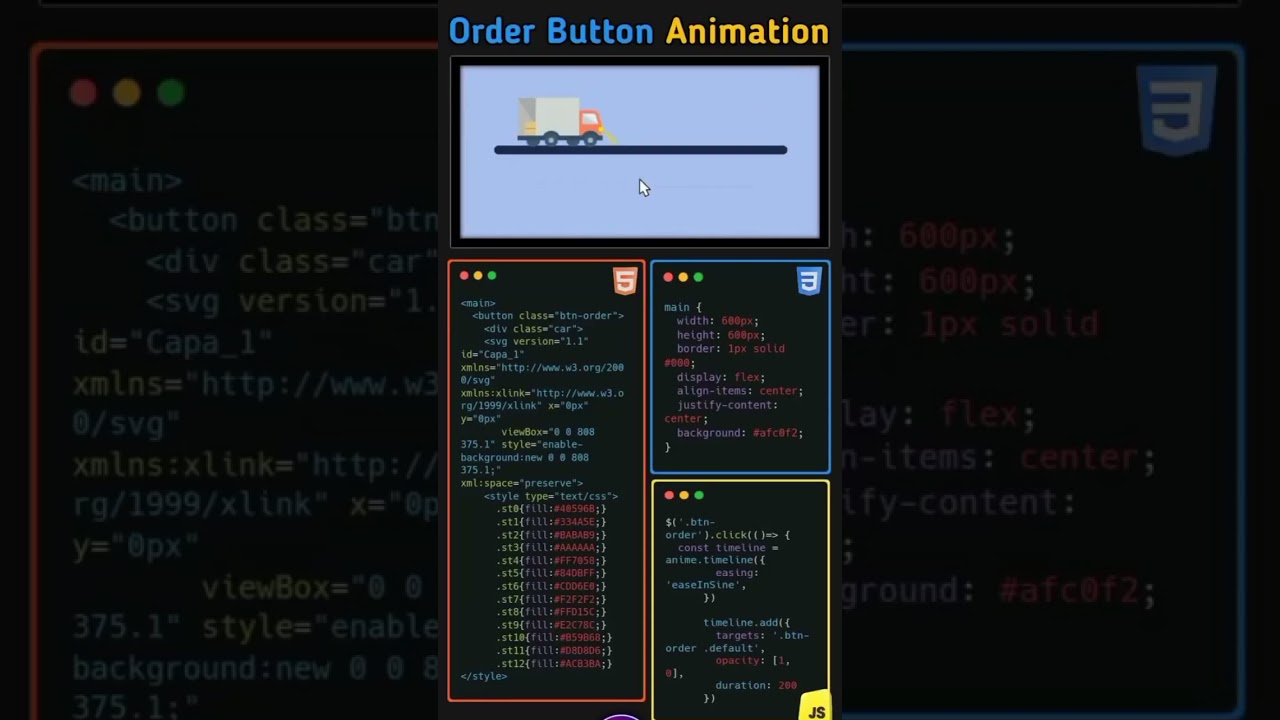Click the "order').click(()=> {" line in the JS panel
1280x720 pixels.
coord(728,535)
